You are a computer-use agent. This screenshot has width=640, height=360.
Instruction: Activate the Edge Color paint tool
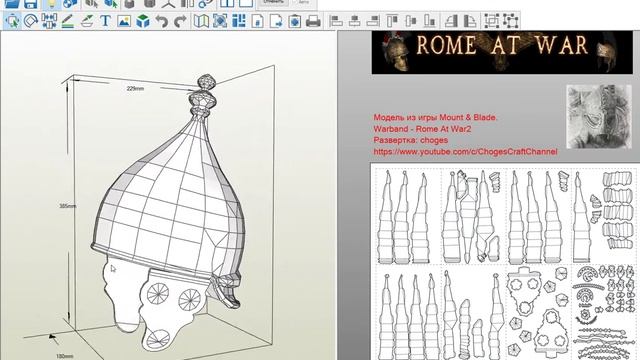point(87,21)
